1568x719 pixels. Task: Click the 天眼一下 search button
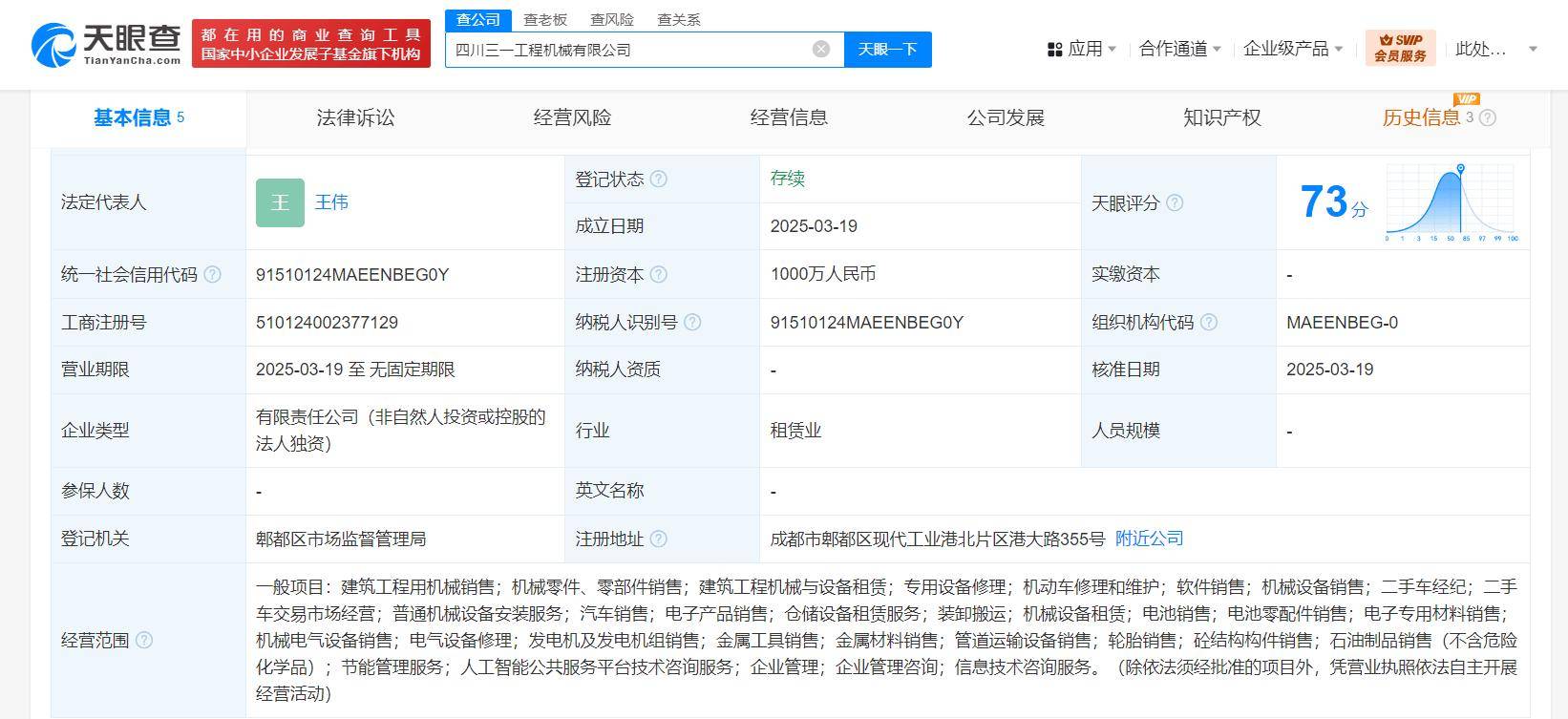[888, 49]
